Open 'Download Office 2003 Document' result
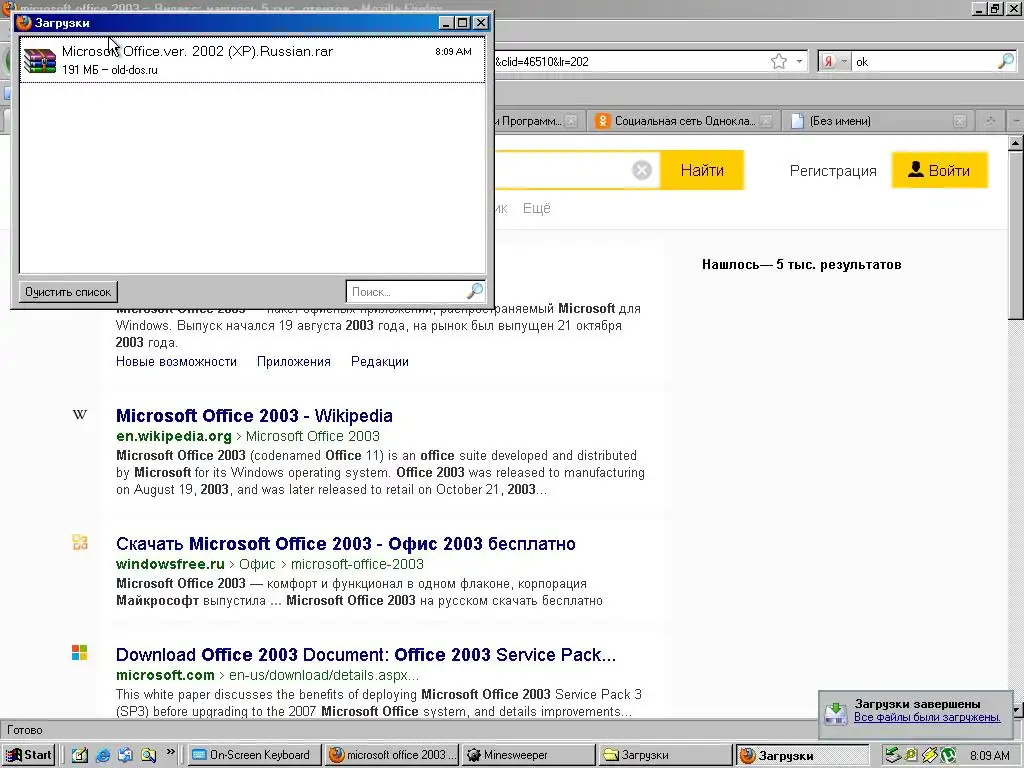This screenshot has height=768, width=1024. point(366,655)
